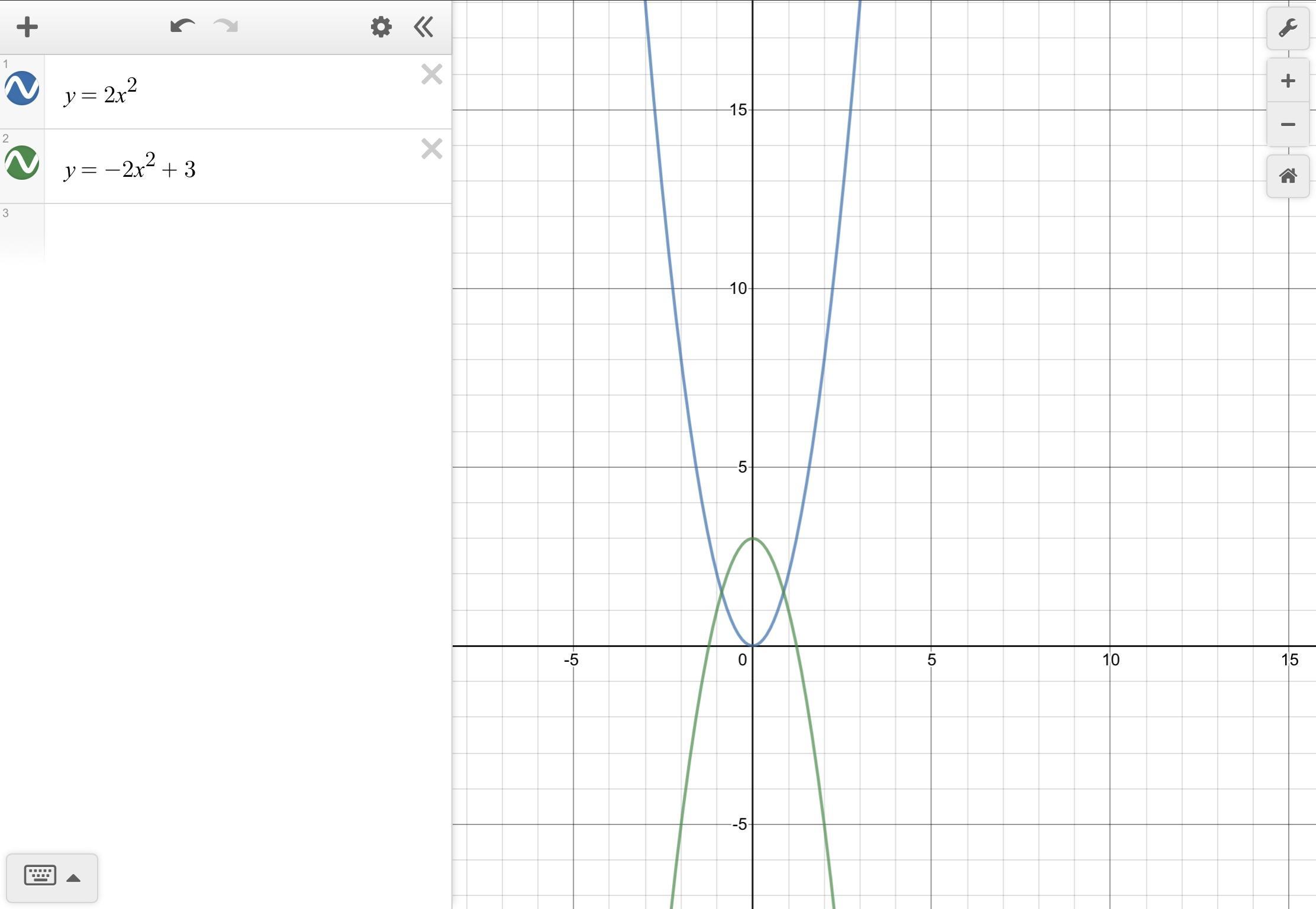Image resolution: width=1316 pixels, height=909 pixels.
Task: Click the redo arrow icon
Action: (226, 27)
